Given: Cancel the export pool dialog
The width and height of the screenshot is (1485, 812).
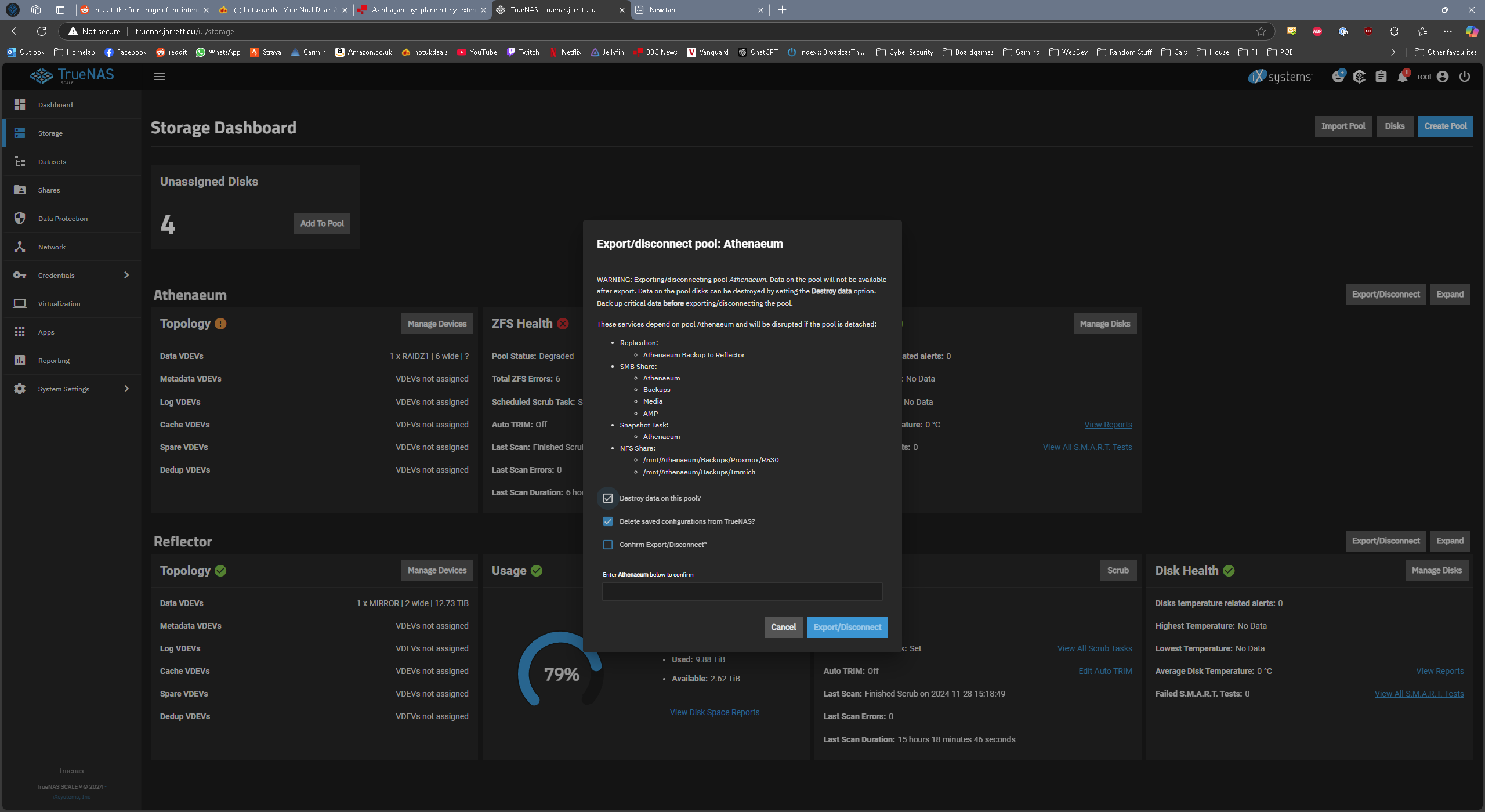Looking at the screenshot, I should [x=783, y=628].
